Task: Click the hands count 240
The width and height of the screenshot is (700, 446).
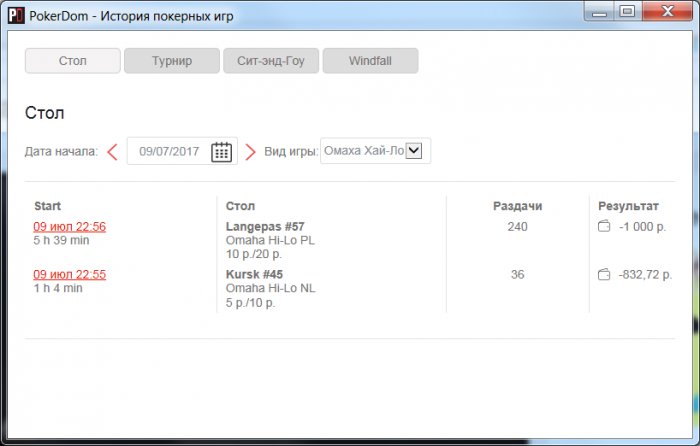Action: (x=517, y=226)
